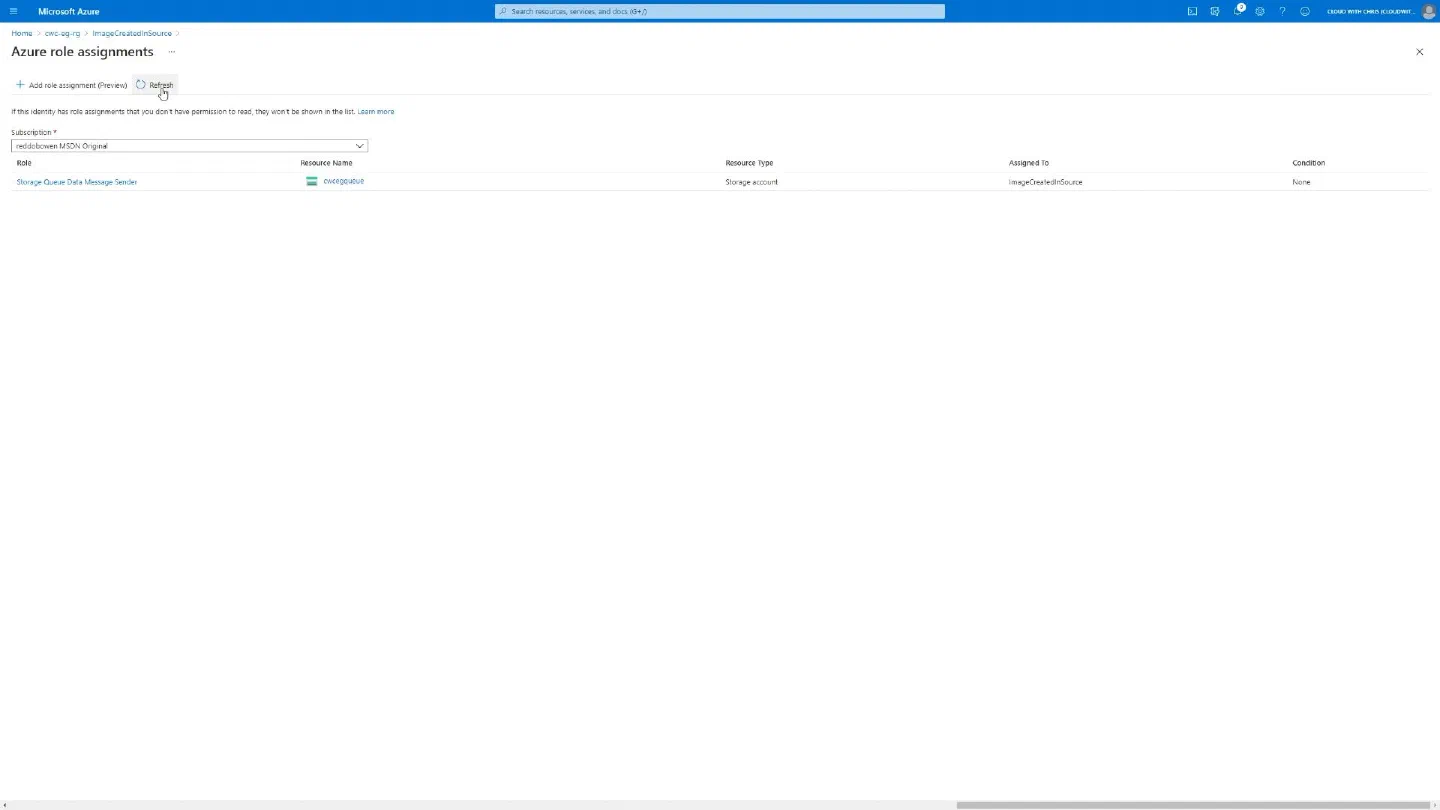Open Storage Queue Data Message Sender role
Viewport: 1440px width, 810px height.
[77, 182]
